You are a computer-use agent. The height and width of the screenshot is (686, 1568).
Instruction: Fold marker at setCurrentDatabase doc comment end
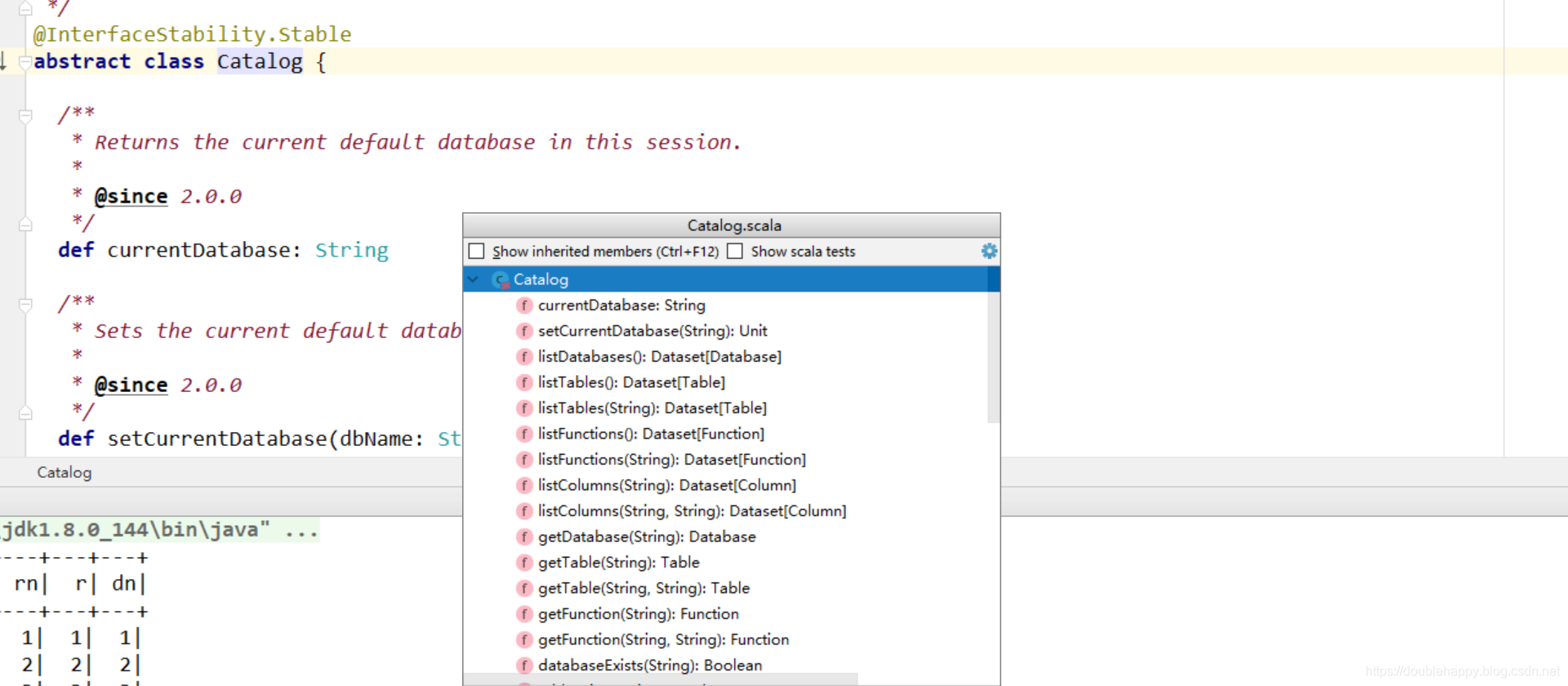(25, 412)
